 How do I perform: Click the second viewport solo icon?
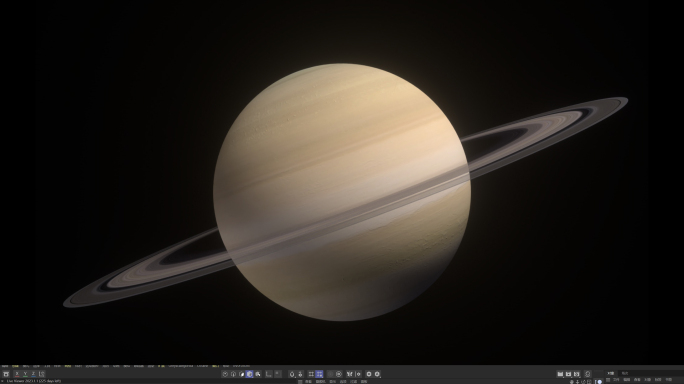pyautogui.click(x=300, y=374)
